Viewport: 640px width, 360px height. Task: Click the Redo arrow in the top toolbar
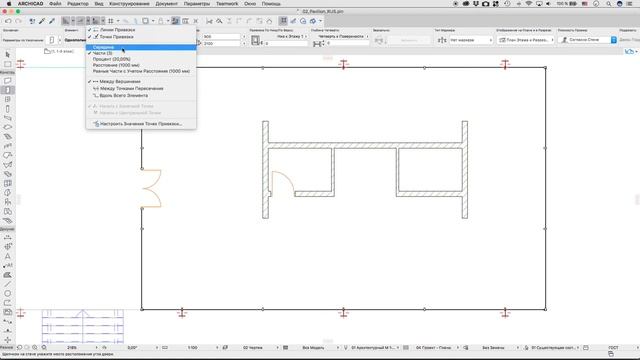coord(18,21)
